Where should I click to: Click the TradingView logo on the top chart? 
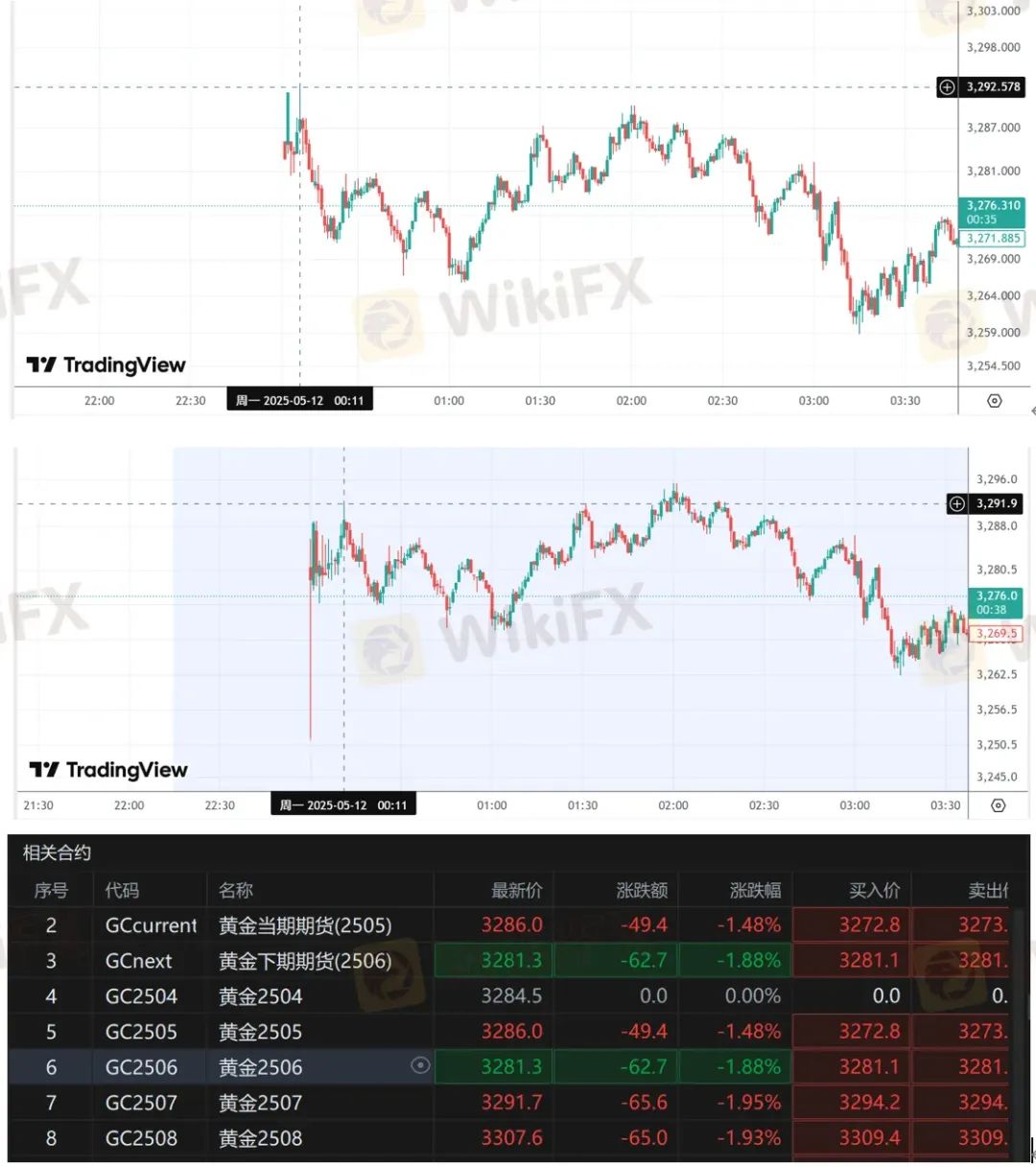[106, 365]
